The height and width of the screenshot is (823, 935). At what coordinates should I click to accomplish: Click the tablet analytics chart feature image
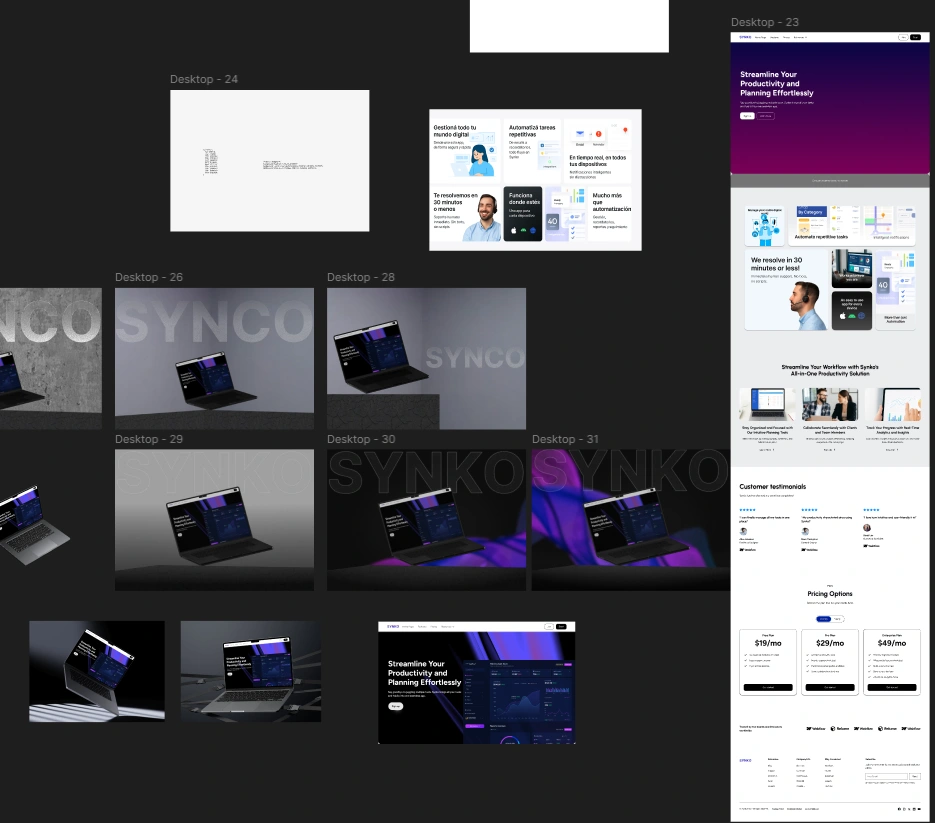point(892,405)
